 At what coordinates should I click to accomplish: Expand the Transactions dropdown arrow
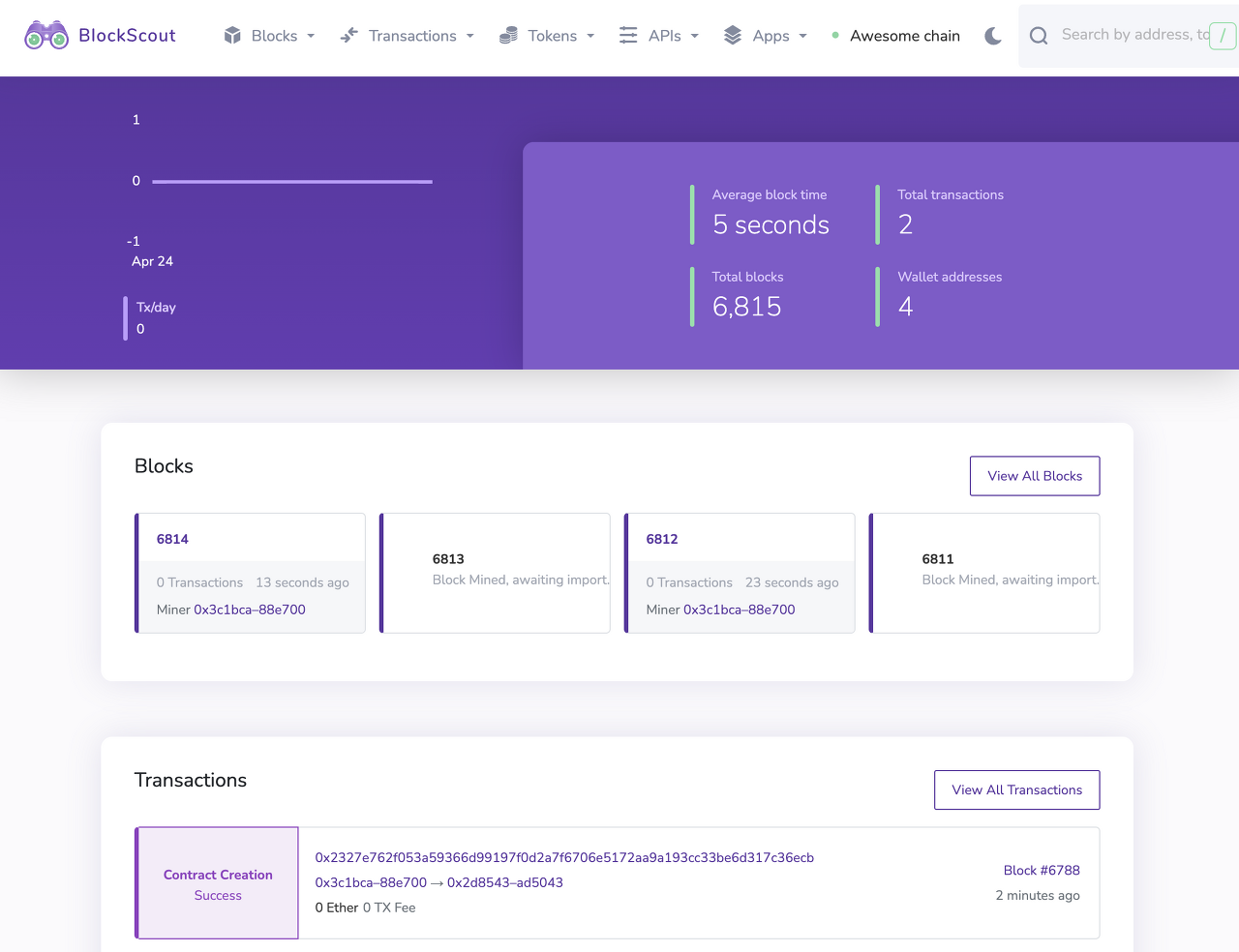pos(470,36)
